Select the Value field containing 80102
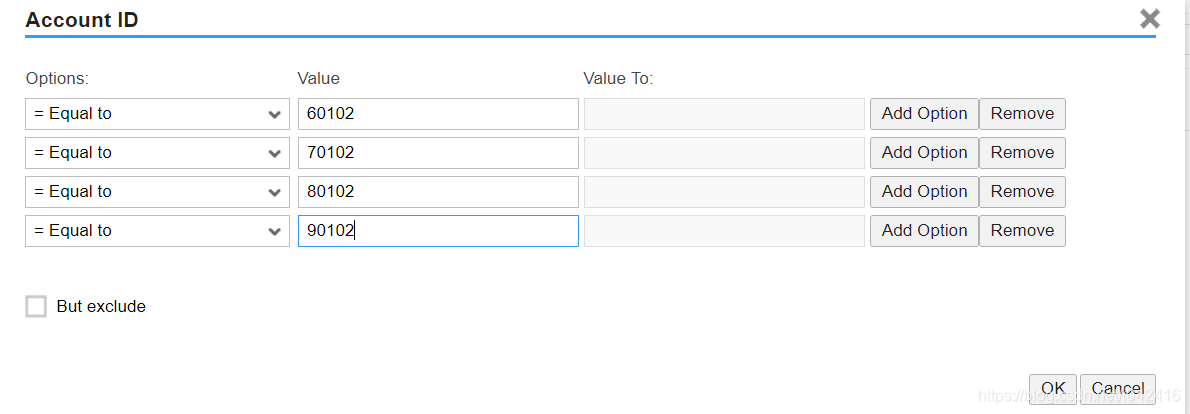The width and height of the screenshot is (1190, 414). 438,192
